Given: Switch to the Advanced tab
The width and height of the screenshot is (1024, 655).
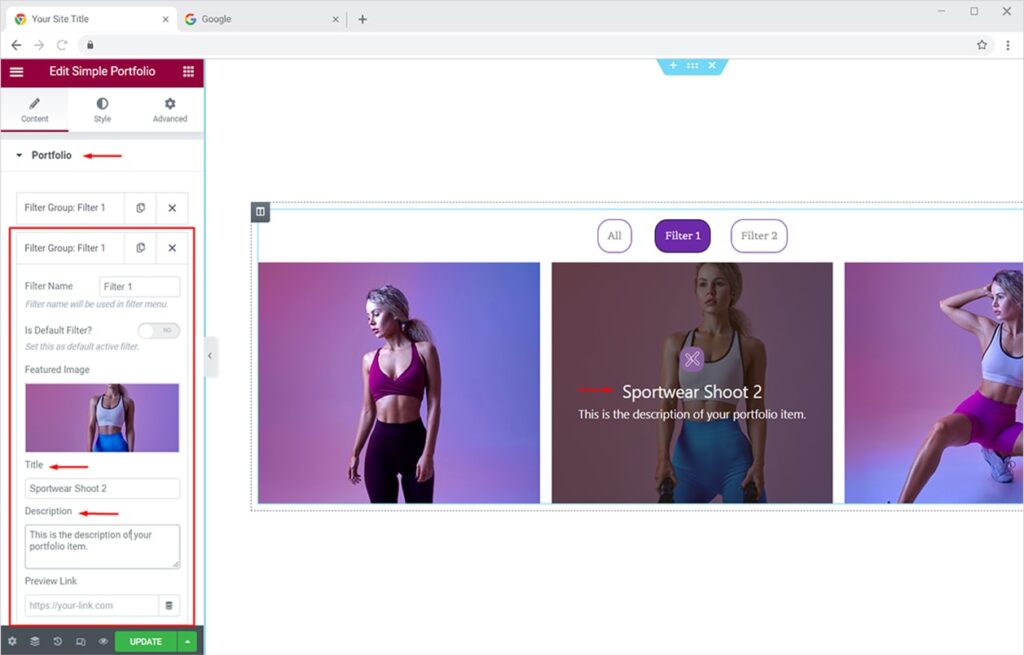Looking at the screenshot, I should [x=170, y=109].
